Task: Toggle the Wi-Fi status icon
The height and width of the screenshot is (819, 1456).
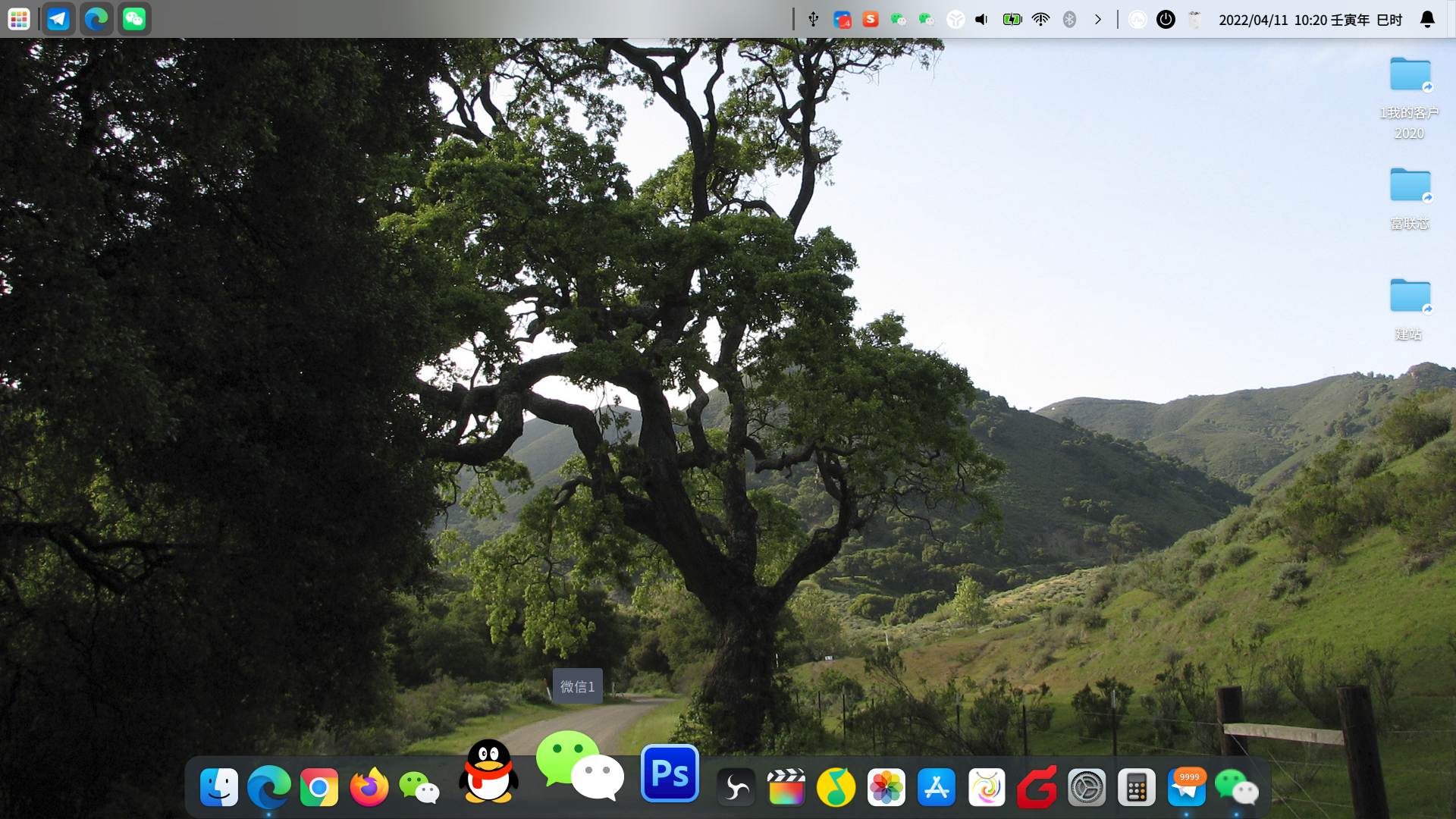Action: click(x=1040, y=20)
